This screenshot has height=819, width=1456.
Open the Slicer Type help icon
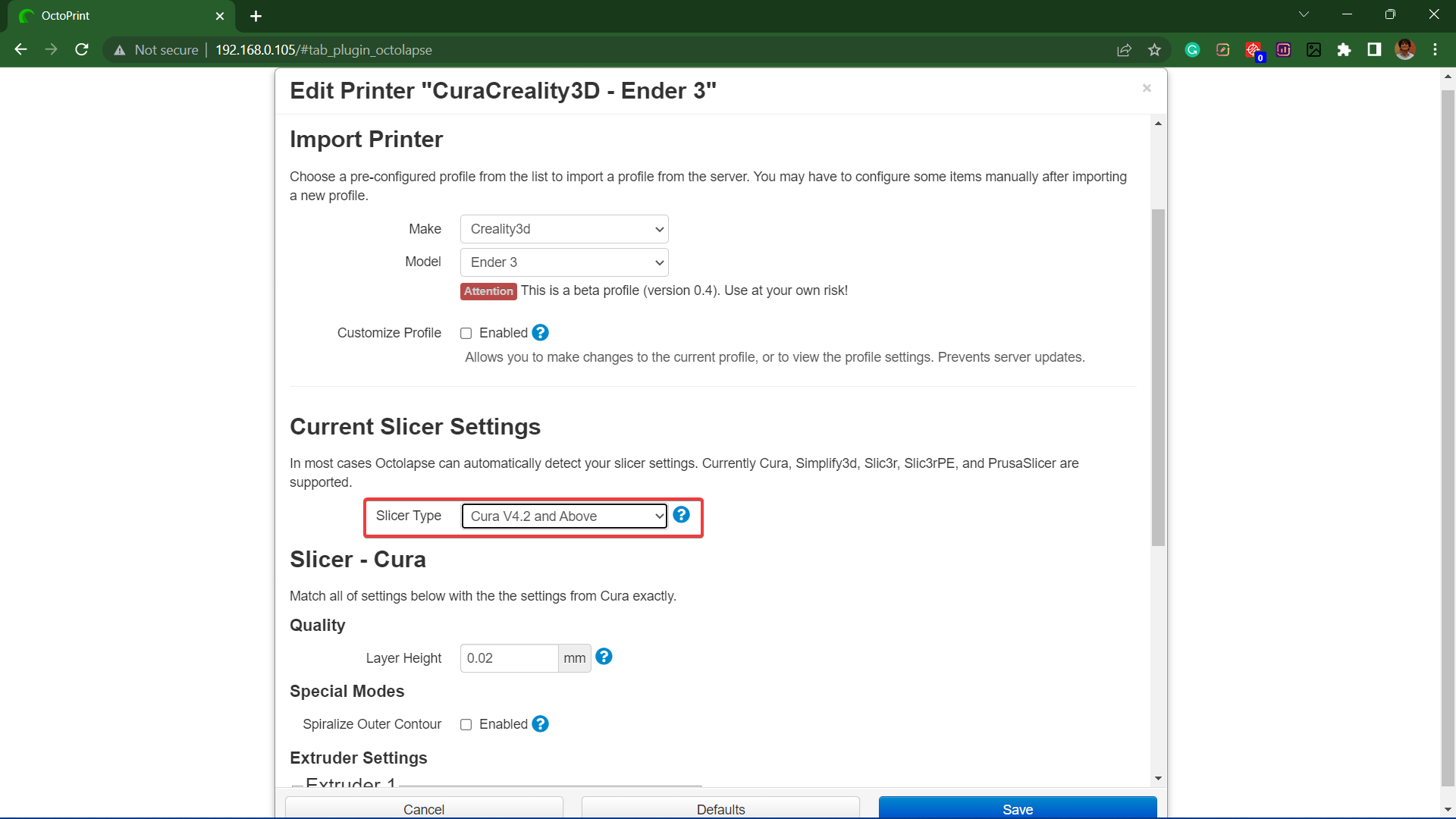point(681,515)
